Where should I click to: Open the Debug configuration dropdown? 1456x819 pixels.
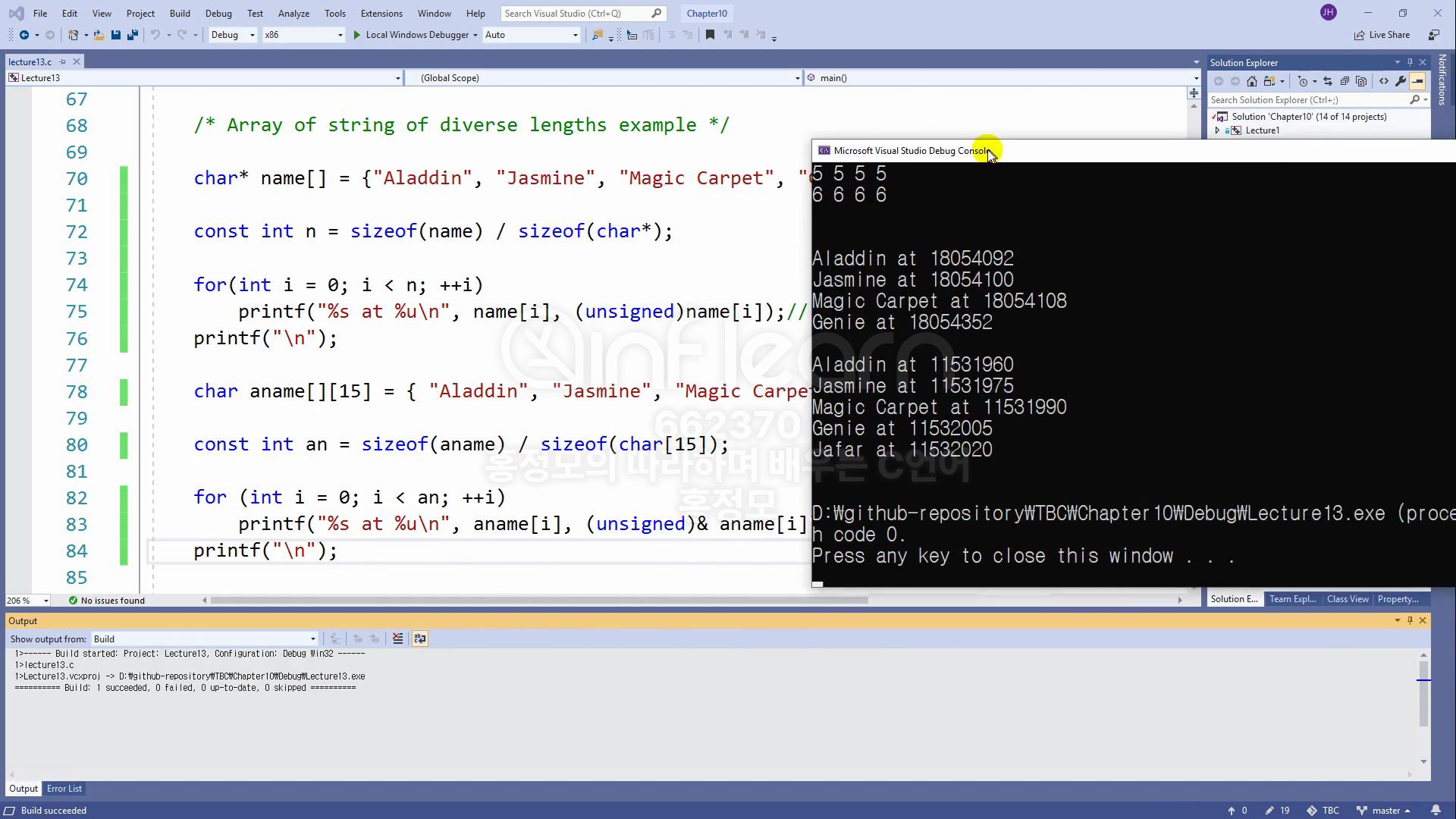coord(233,35)
